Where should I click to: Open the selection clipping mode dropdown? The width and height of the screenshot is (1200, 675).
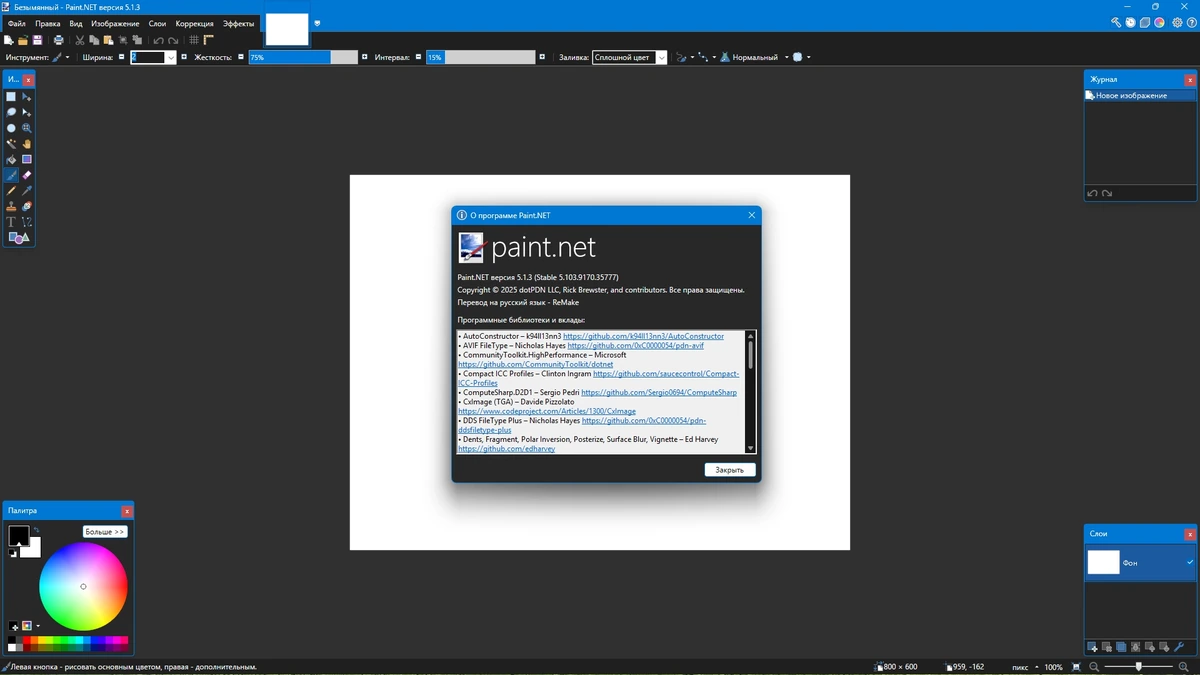click(x=802, y=57)
